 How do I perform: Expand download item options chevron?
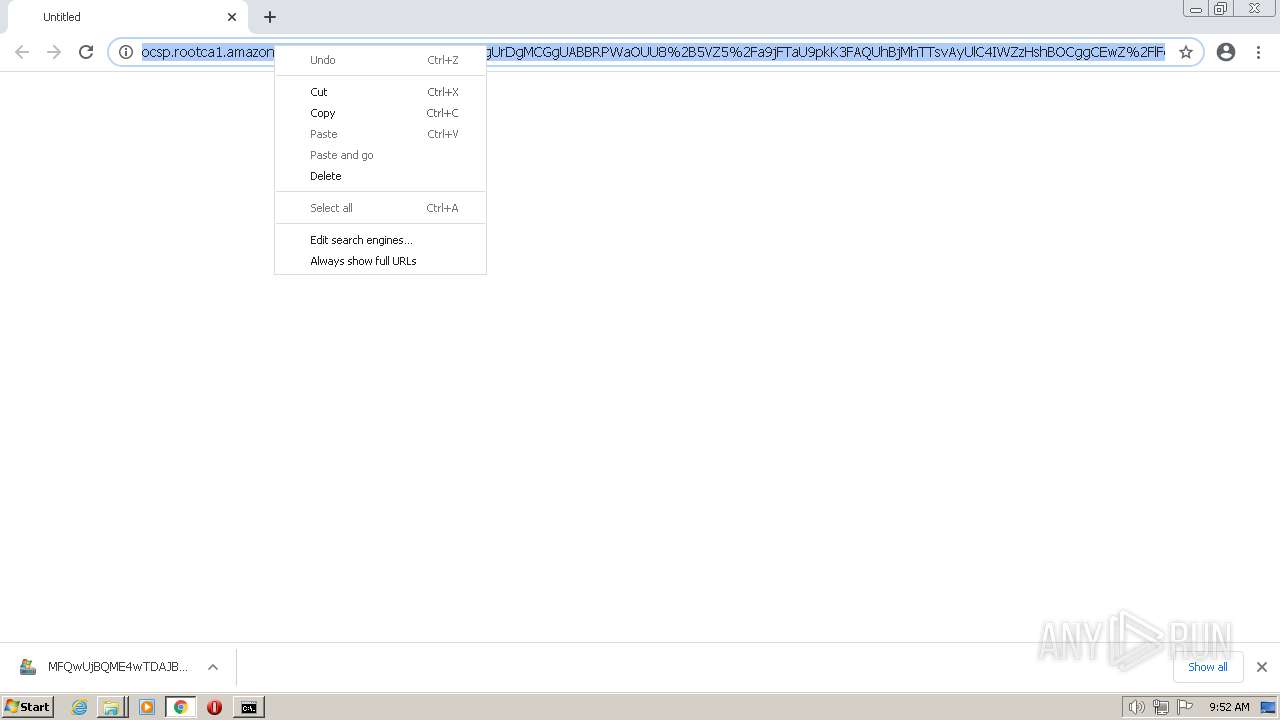coord(213,667)
